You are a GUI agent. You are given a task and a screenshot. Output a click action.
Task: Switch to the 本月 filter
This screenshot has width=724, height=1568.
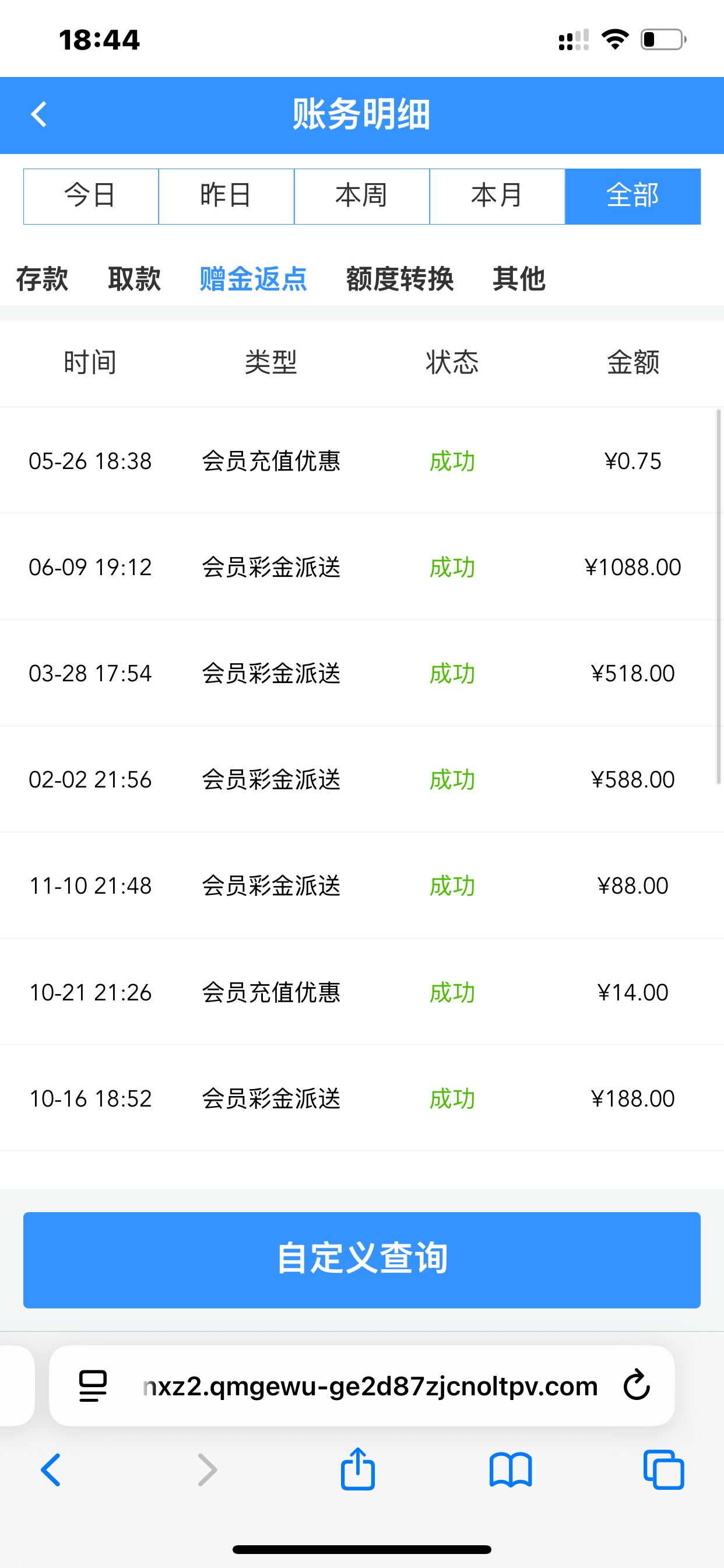coord(497,196)
